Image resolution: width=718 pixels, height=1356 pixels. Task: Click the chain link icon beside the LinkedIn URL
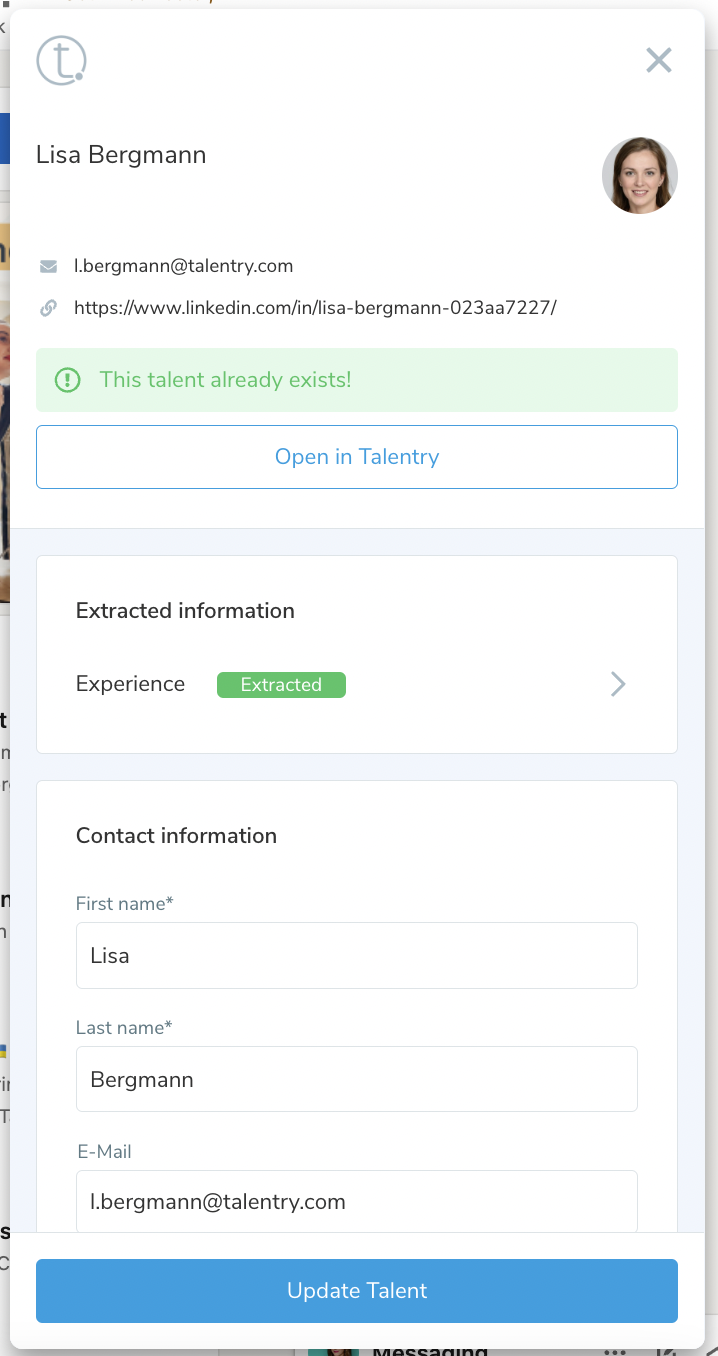(x=48, y=308)
